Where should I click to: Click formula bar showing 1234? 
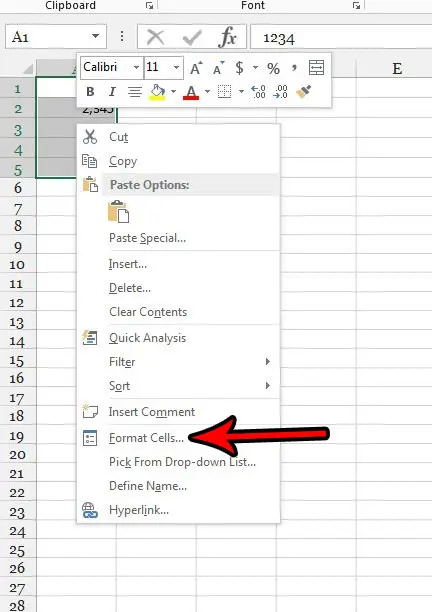click(x=341, y=37)
